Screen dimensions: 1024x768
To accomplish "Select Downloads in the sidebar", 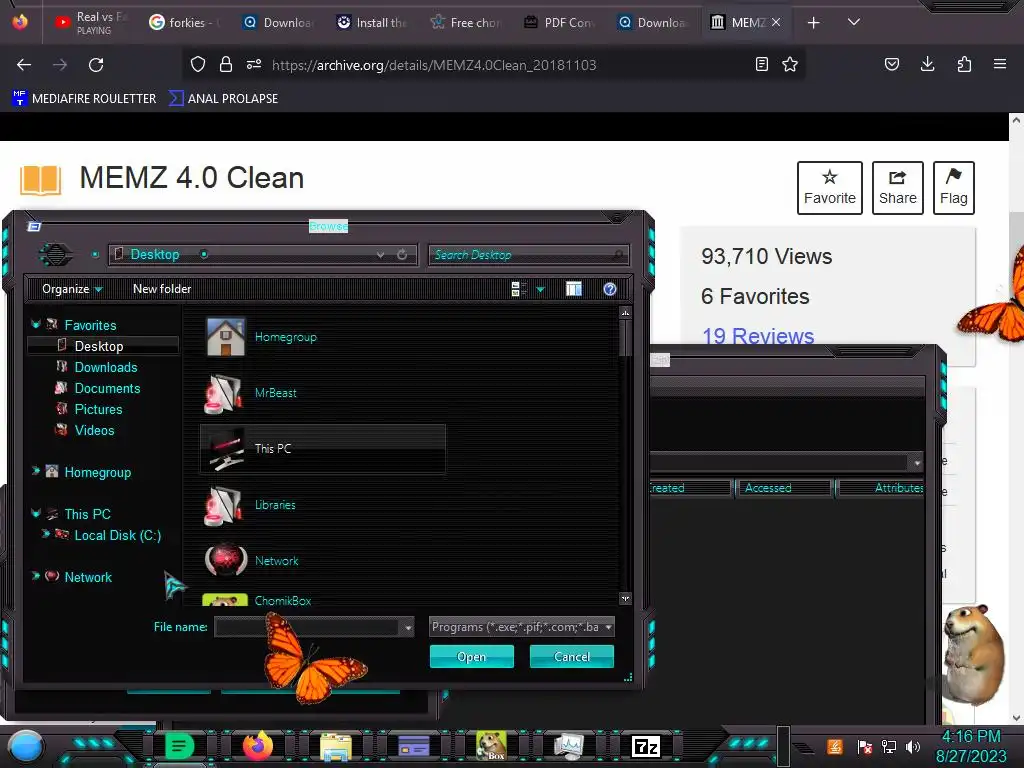I will coord(106,367).
